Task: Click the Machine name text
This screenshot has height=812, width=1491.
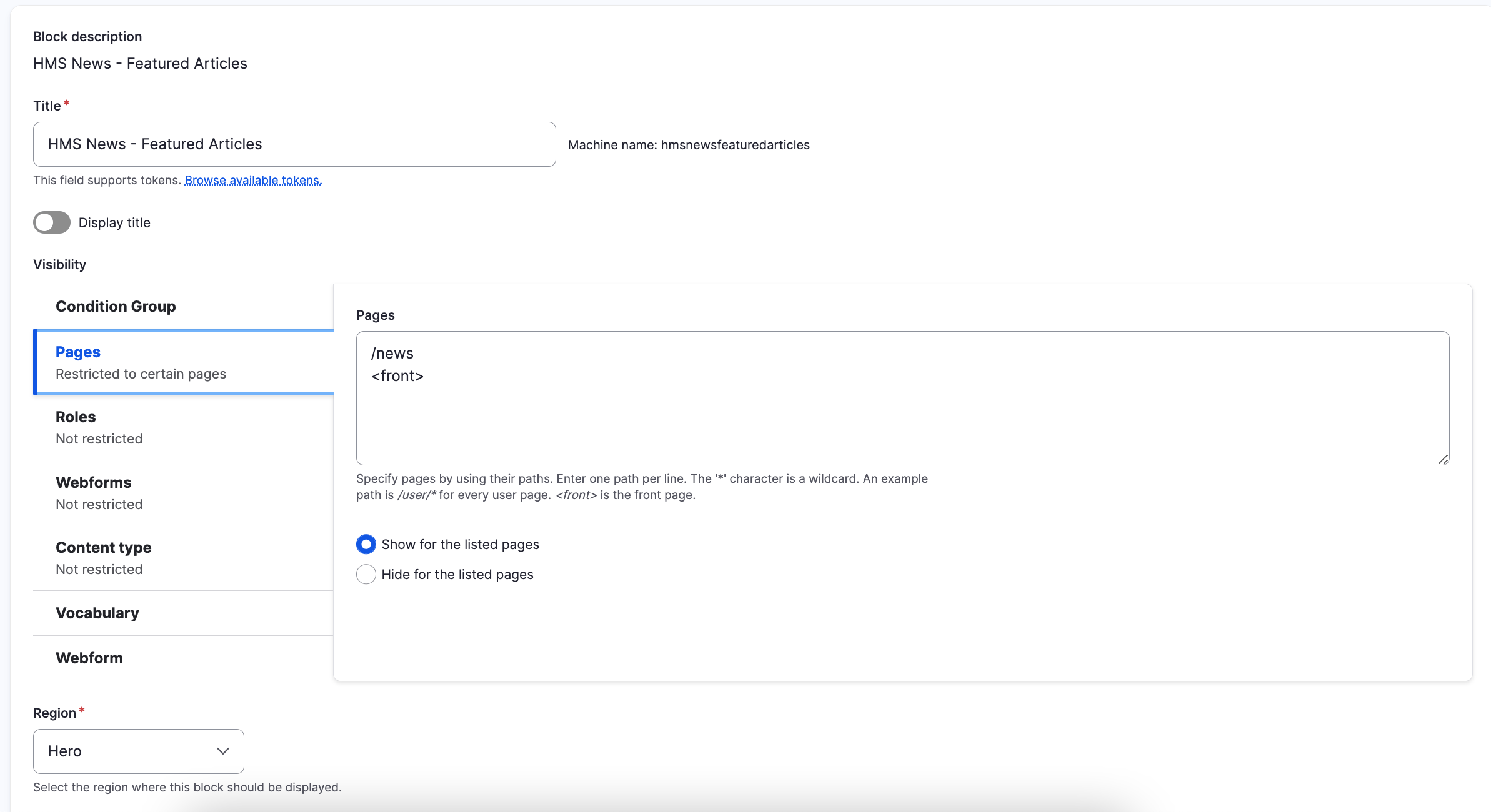Action: 688,145
